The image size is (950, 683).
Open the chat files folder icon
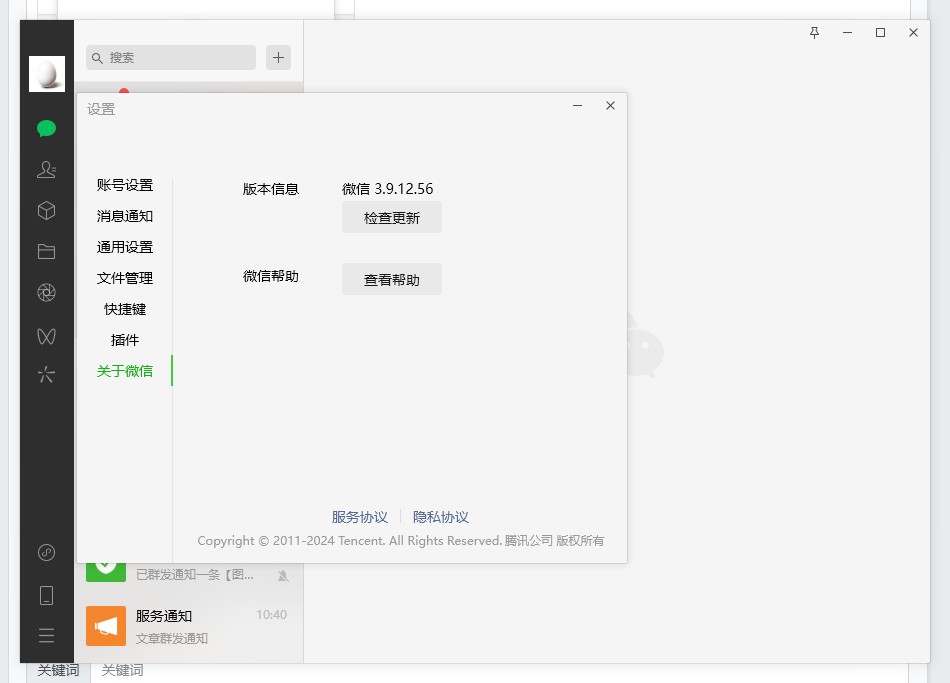pyautogui.click(x=46, y=251)
